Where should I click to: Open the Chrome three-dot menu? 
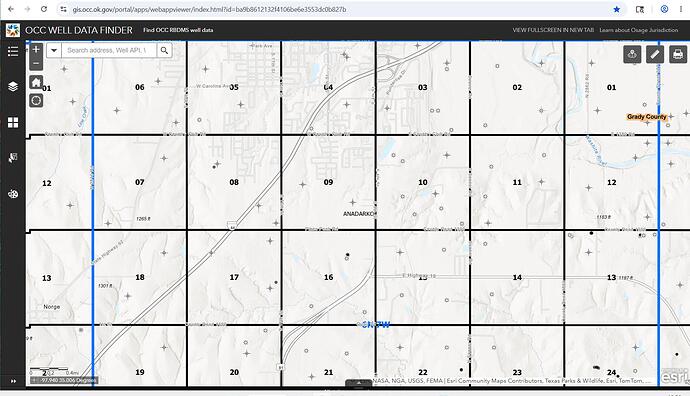coord(680,9)
